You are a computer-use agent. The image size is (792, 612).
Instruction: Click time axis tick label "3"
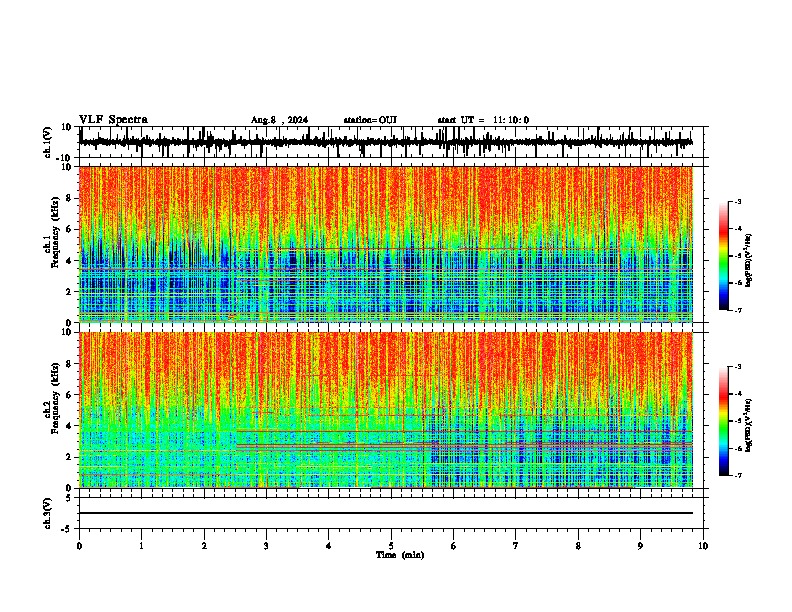(x=266, y=546)
